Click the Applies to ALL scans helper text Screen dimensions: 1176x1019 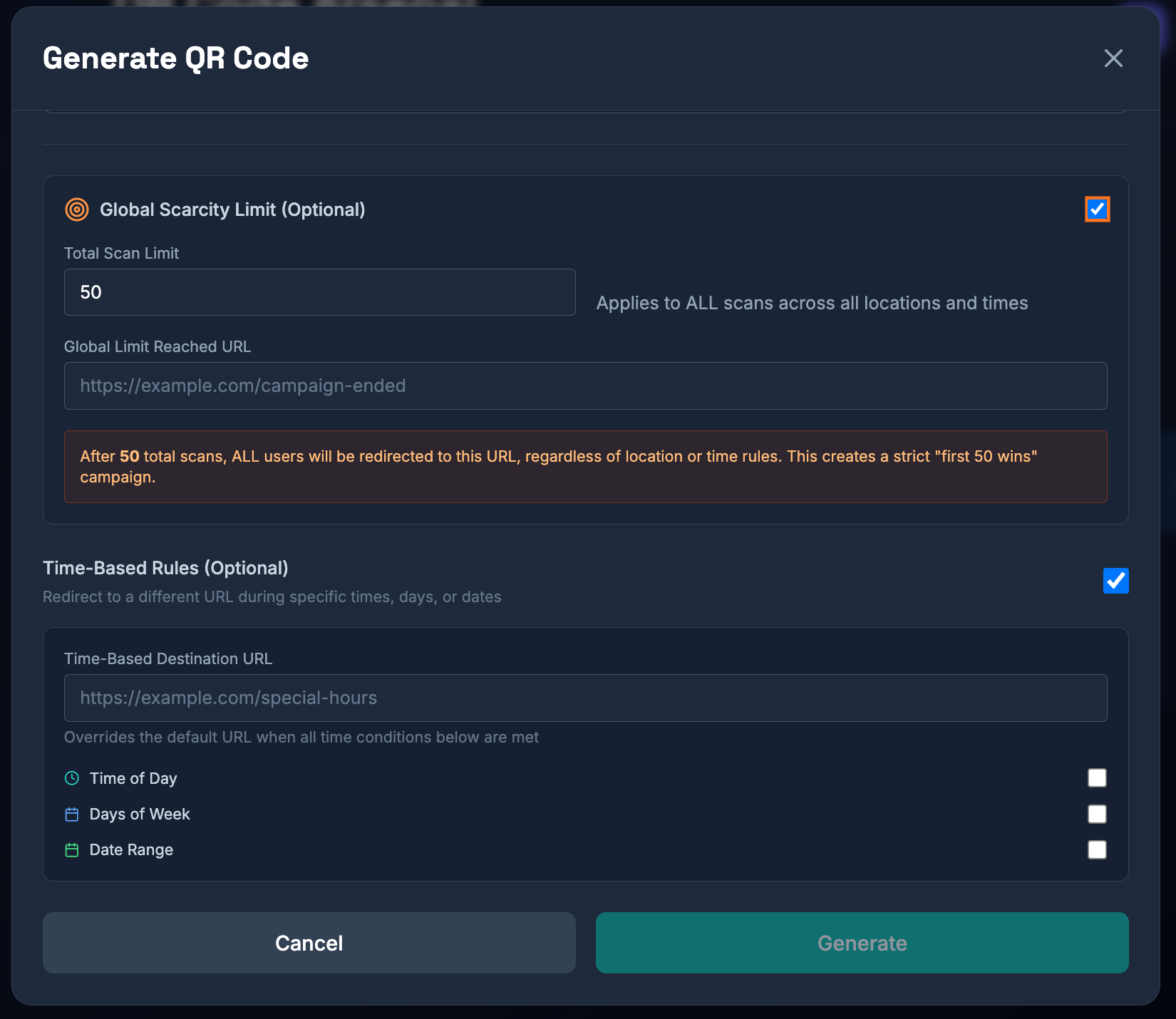click(x=812, y=303)
